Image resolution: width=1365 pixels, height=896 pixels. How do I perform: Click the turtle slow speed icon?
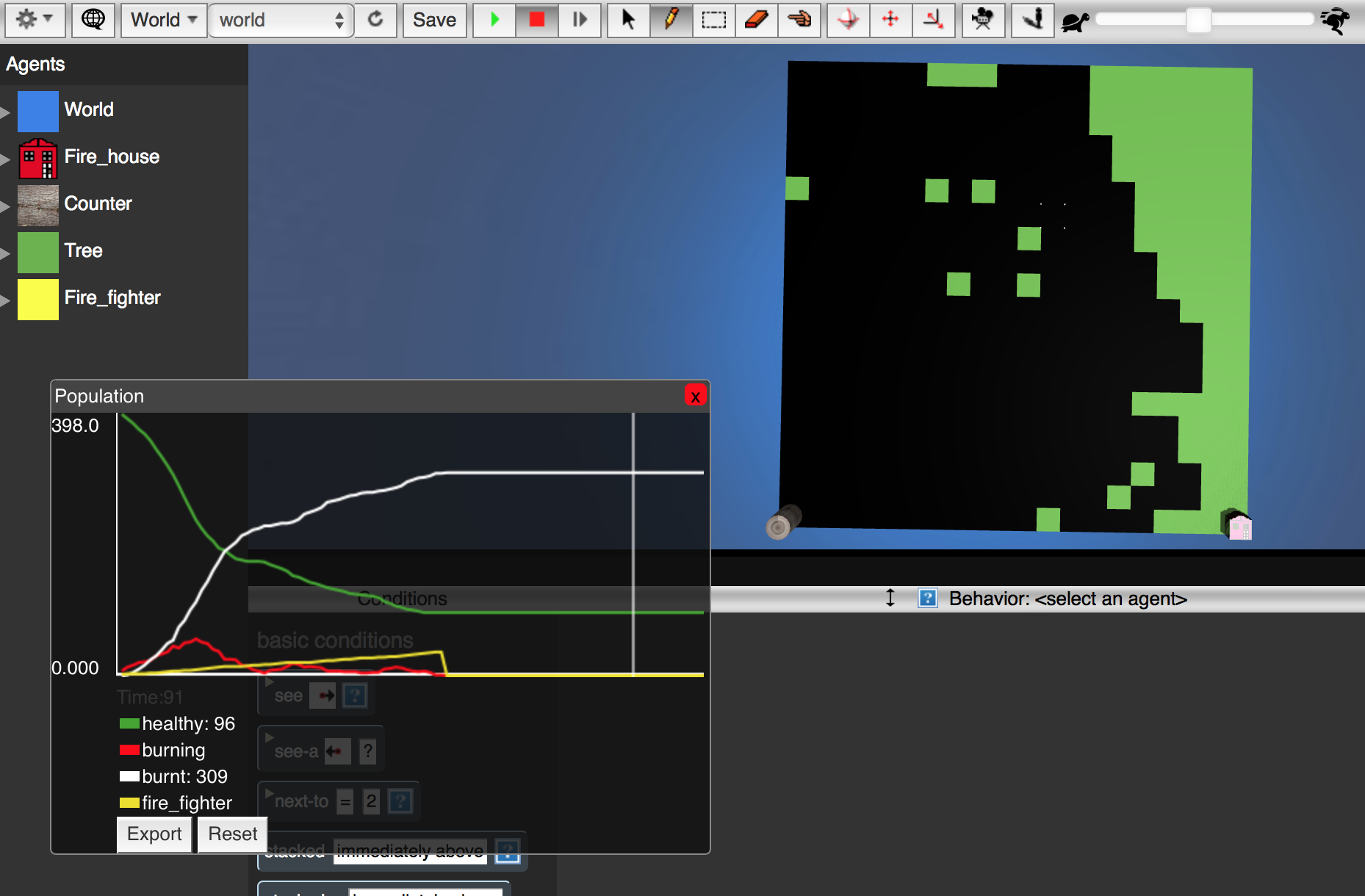pyautogui.click(x=1076, y=21)
